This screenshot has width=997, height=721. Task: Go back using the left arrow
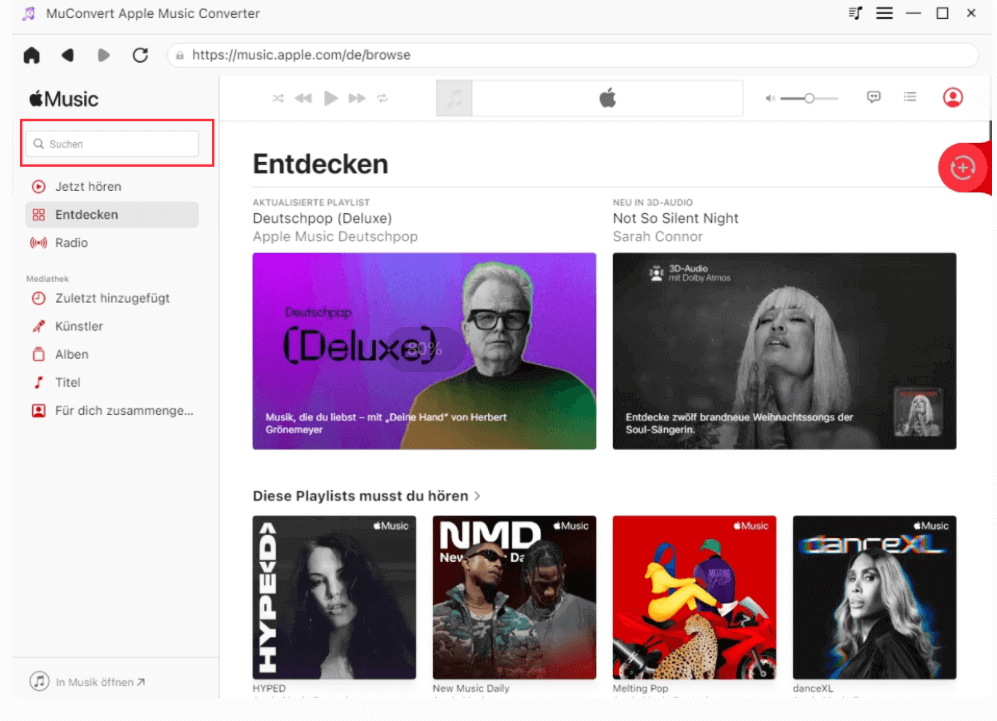tap(68, 55)
